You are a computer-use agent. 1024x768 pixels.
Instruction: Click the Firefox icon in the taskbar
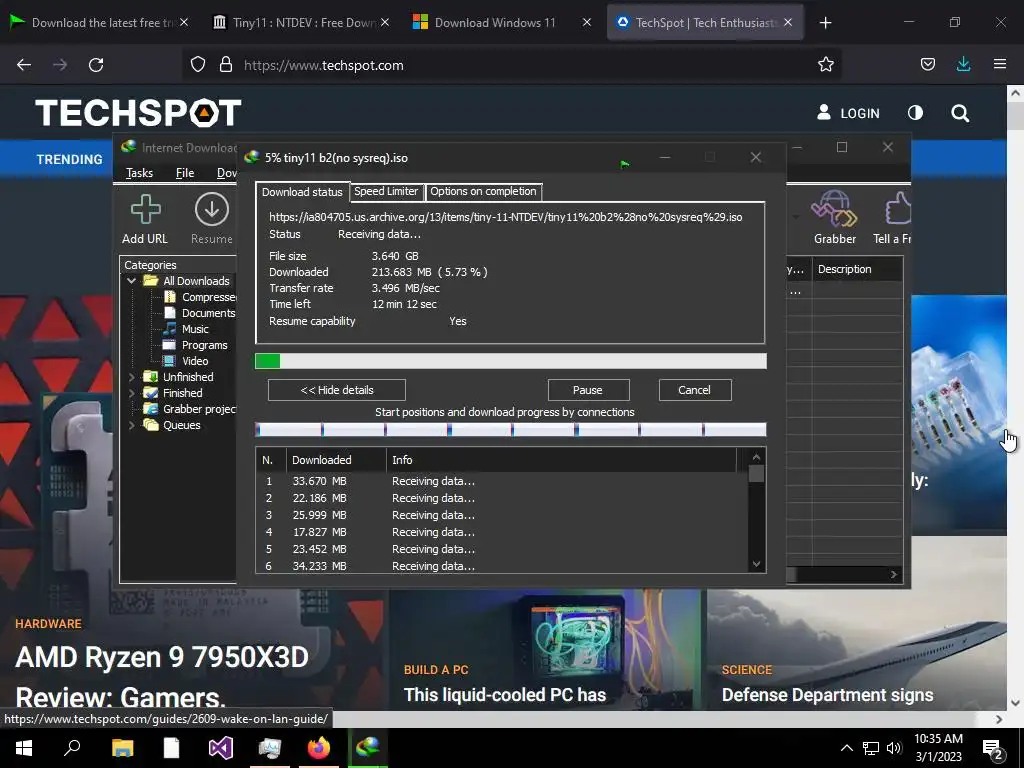point(319,748)
